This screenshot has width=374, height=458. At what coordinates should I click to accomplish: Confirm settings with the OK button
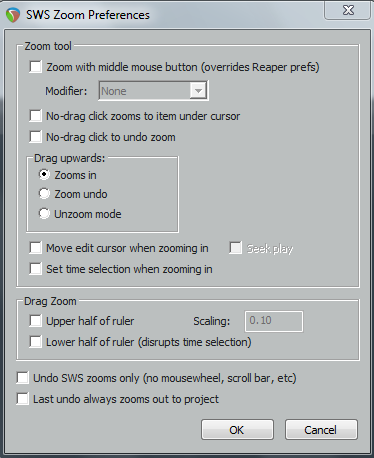[x=237, y=430]
